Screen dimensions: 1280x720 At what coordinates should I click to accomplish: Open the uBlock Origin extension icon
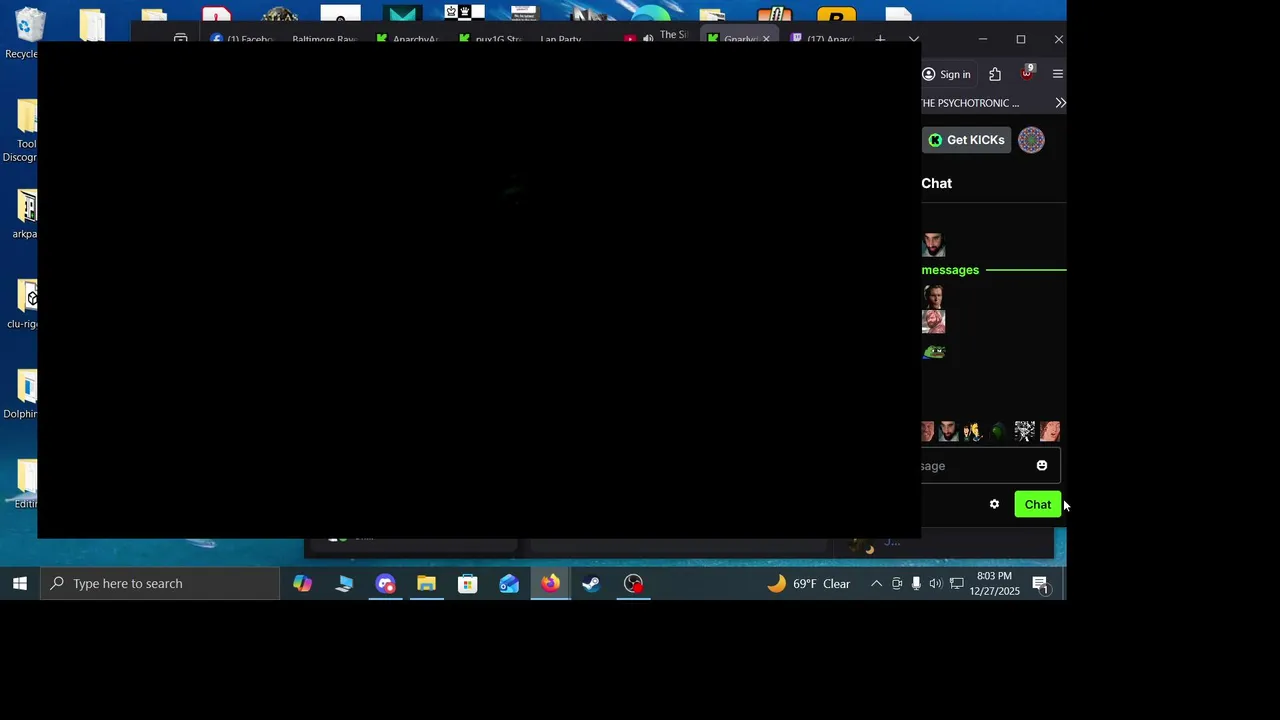coord(1026,74)
